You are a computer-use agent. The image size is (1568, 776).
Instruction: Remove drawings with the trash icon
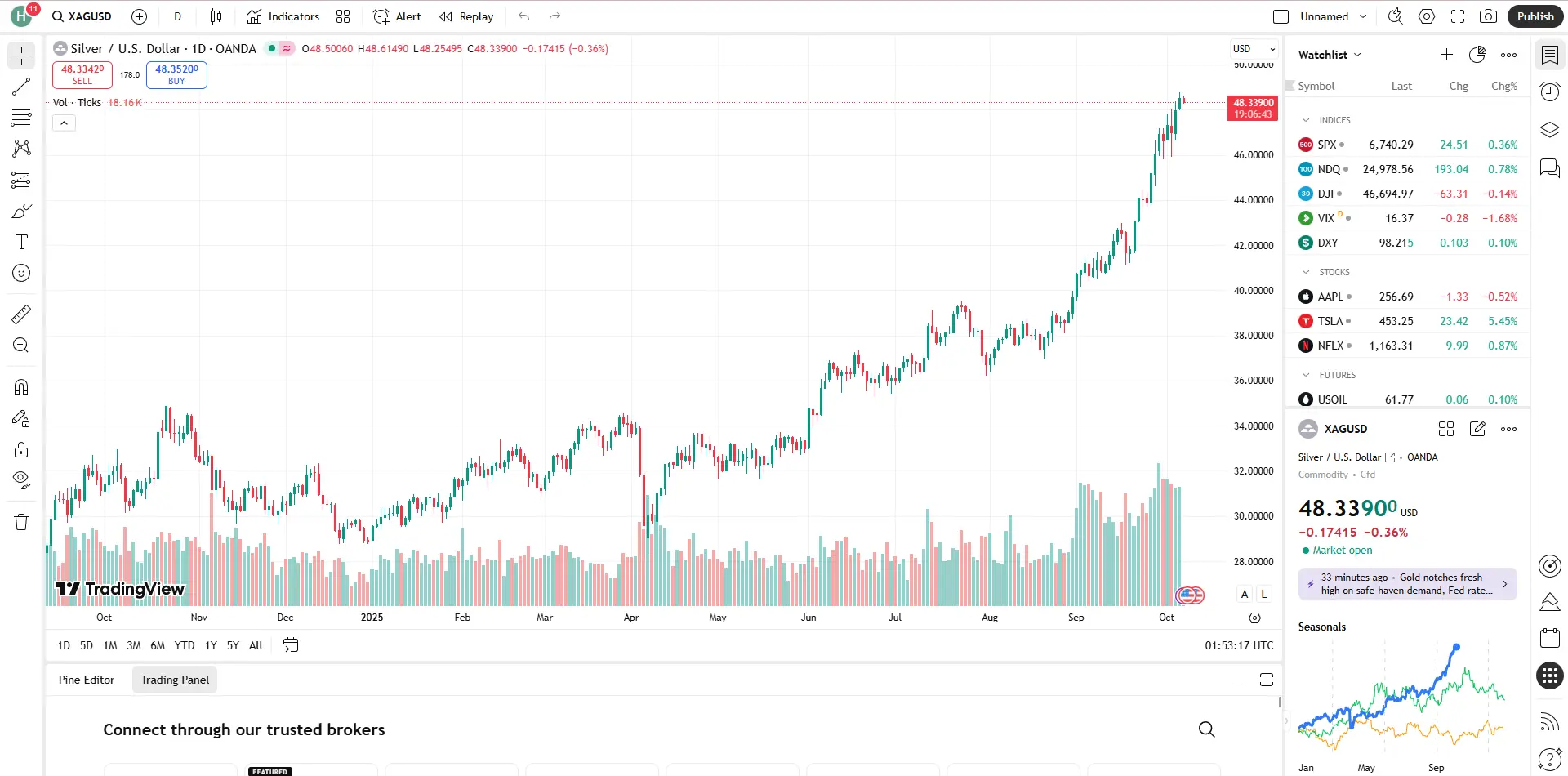coord(21,523)
